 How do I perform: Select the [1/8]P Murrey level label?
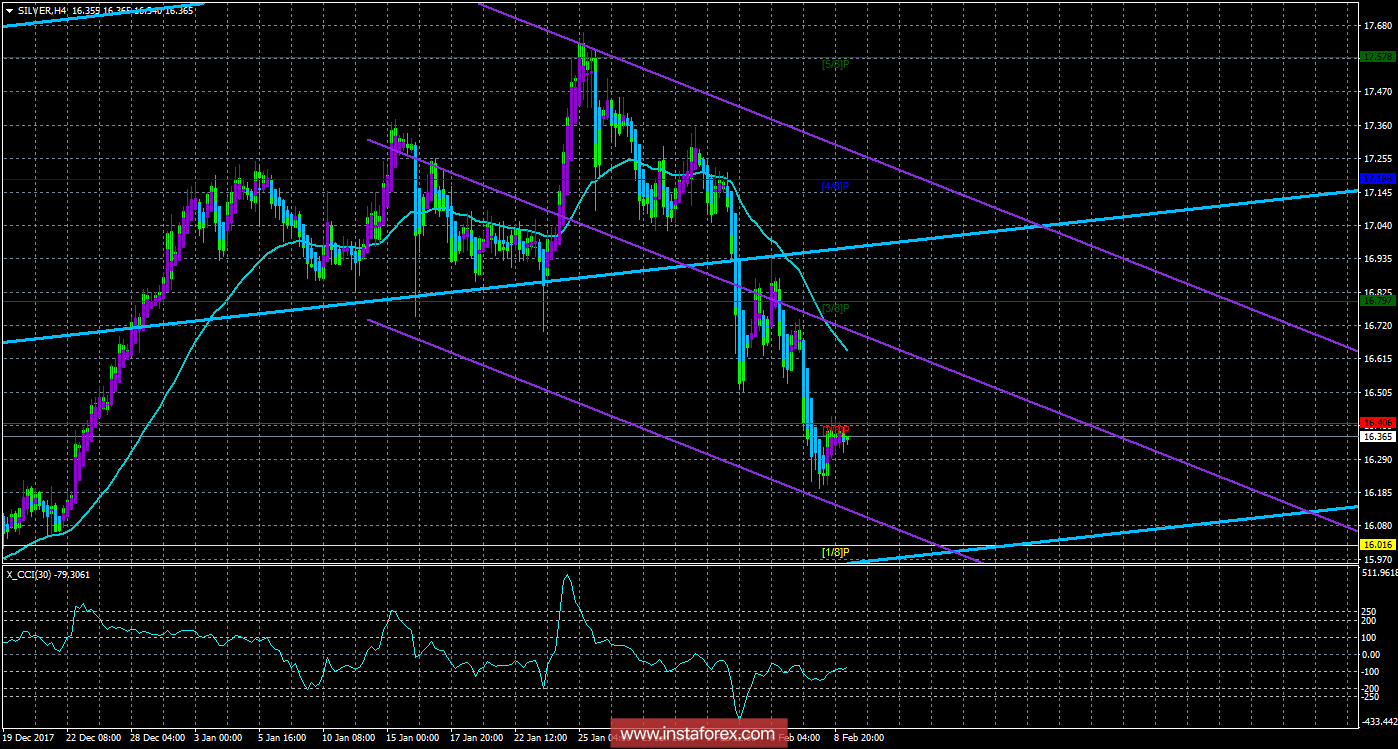click(x=835, y=552)
